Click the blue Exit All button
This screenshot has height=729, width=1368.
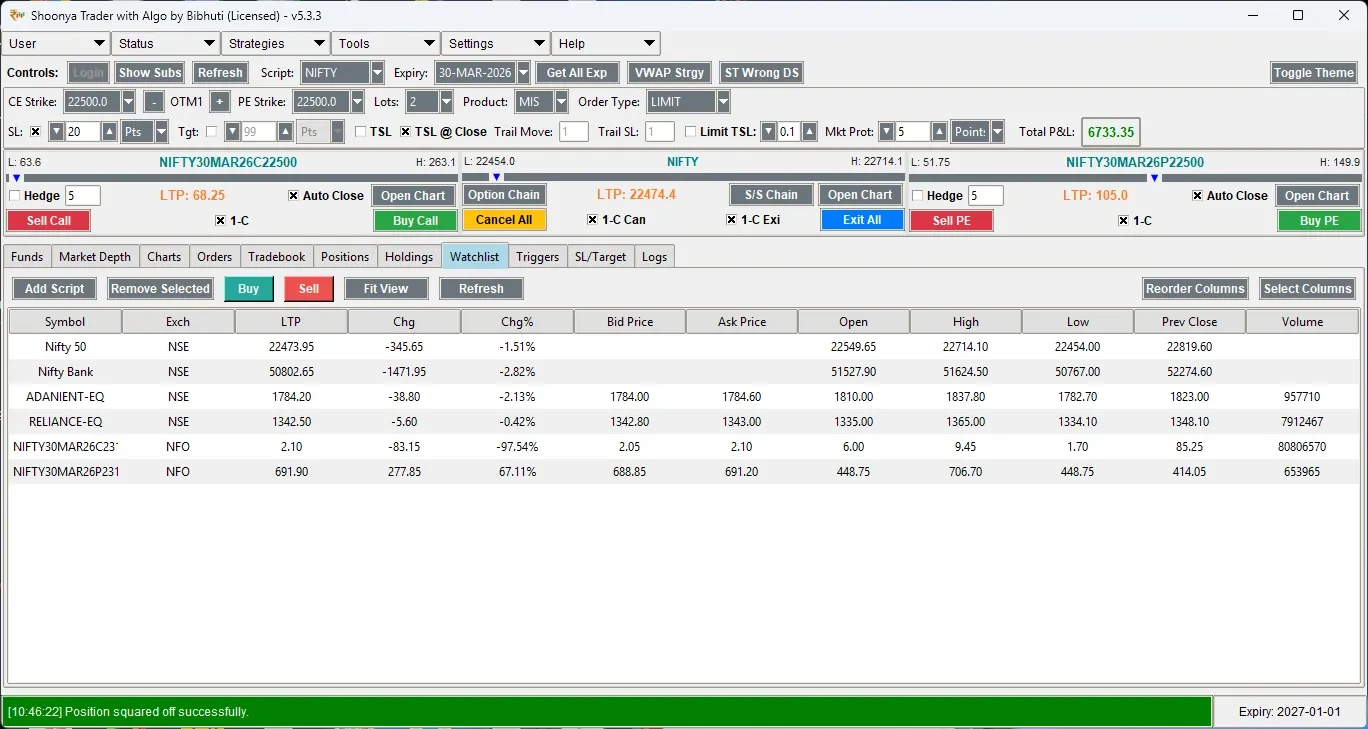pyautogui.click(x=862, y=220)
